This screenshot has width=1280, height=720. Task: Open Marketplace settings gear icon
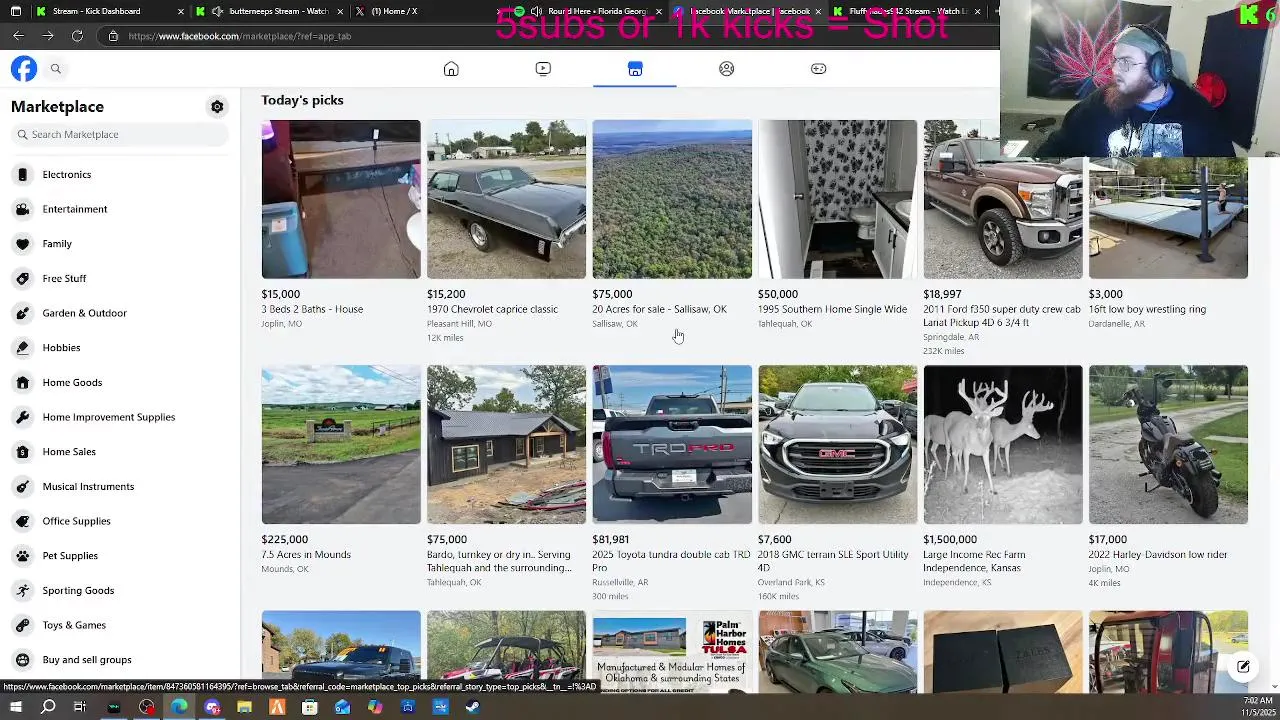coord(217,107)
